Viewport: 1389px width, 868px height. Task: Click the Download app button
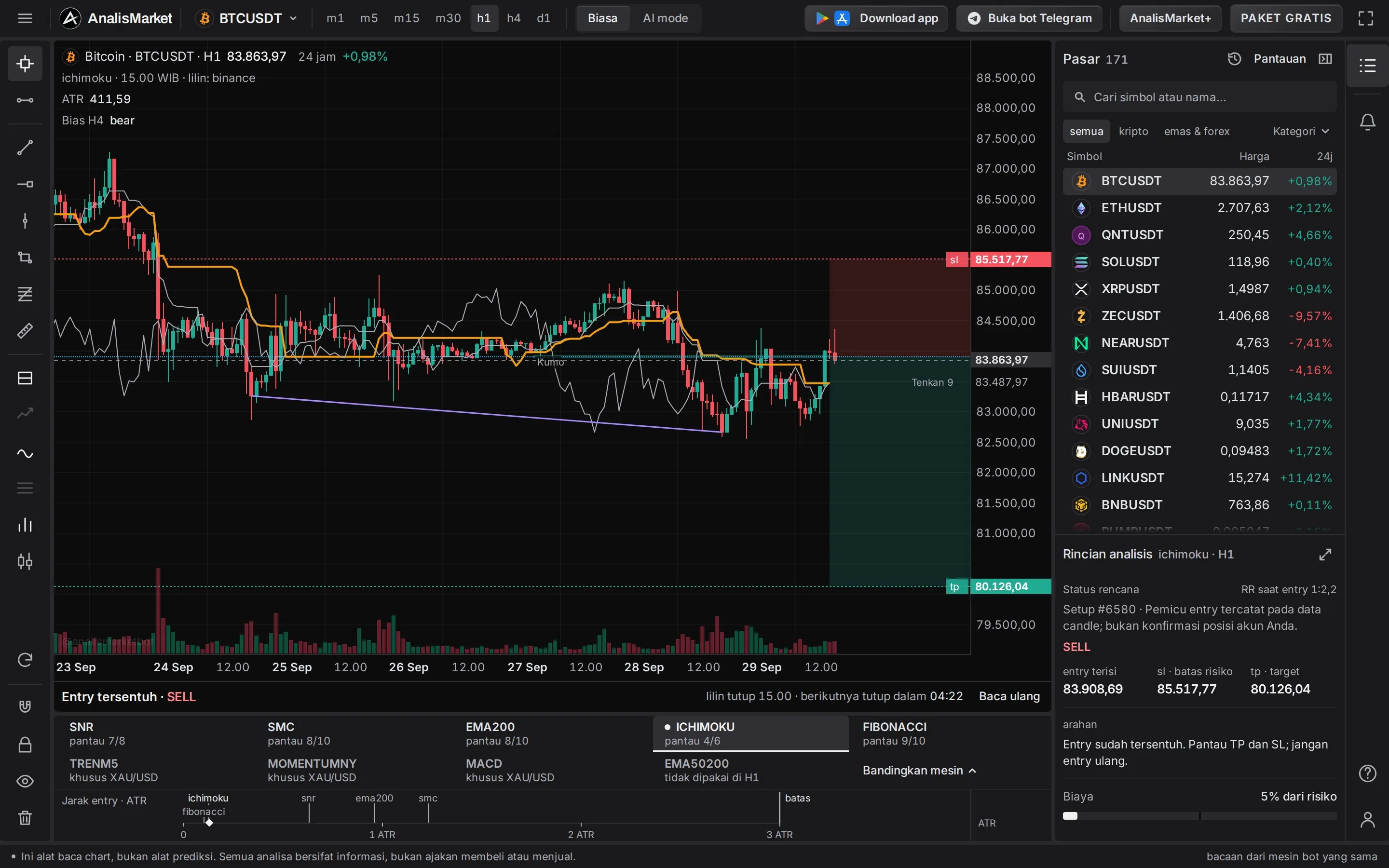[x=876, y=18]
